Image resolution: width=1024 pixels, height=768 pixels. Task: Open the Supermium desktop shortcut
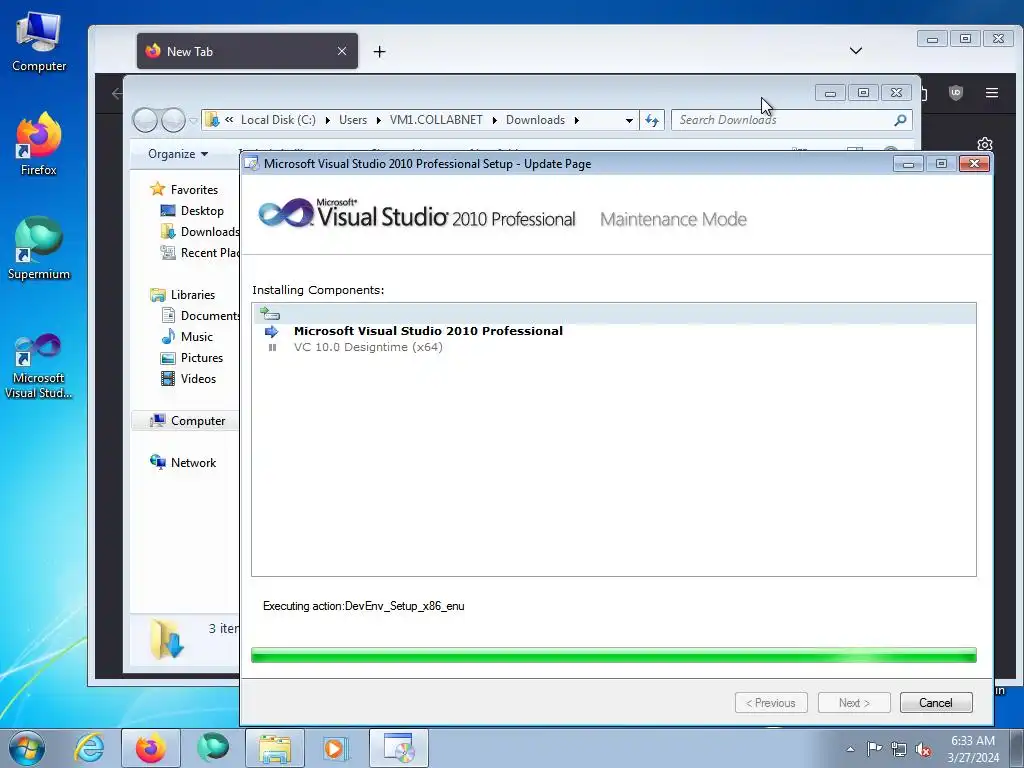point(39,249)
